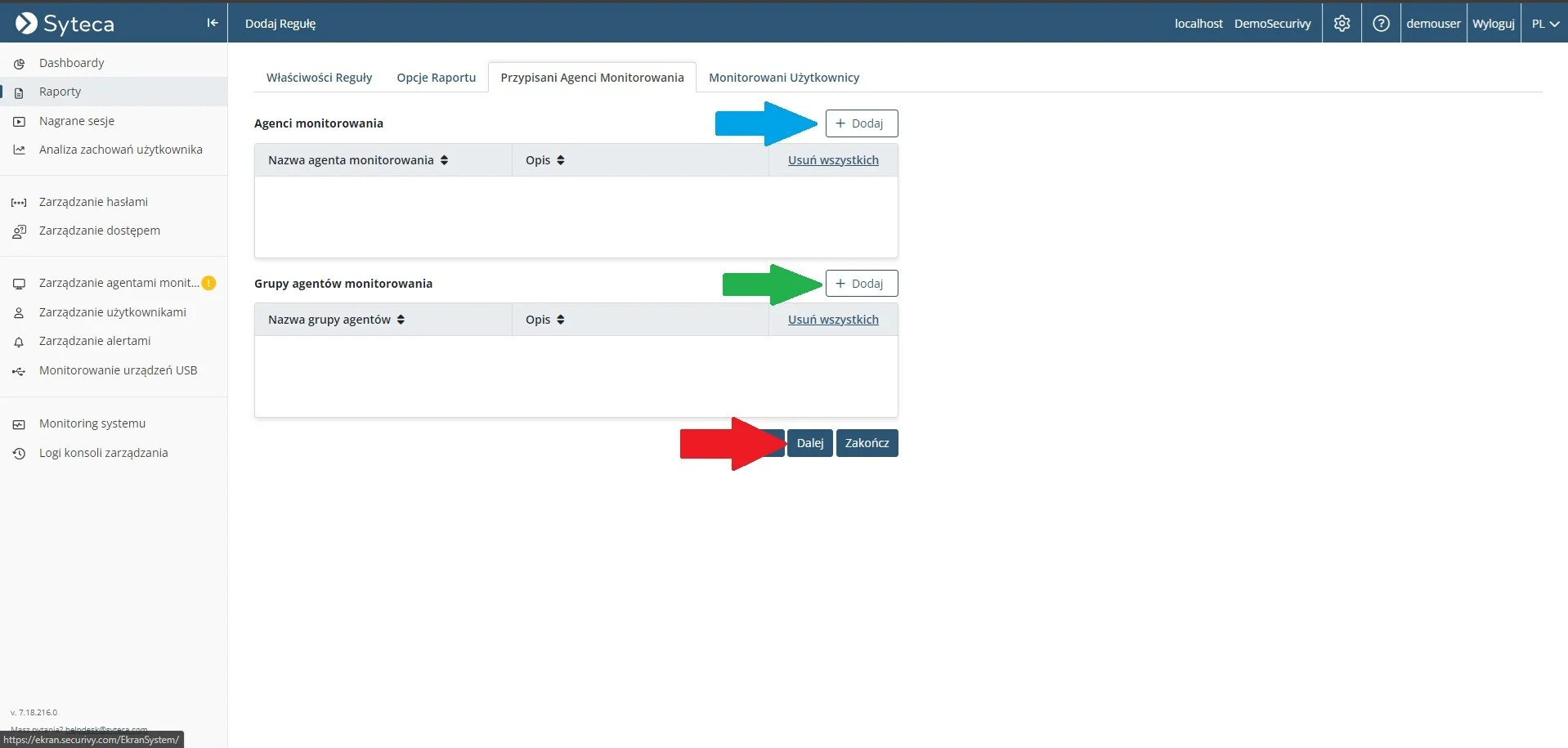Image resolution: width=1568 pixels, height=748 pixels.
Task: Open the Opcje Raportu tab
Action: (436, 78)
